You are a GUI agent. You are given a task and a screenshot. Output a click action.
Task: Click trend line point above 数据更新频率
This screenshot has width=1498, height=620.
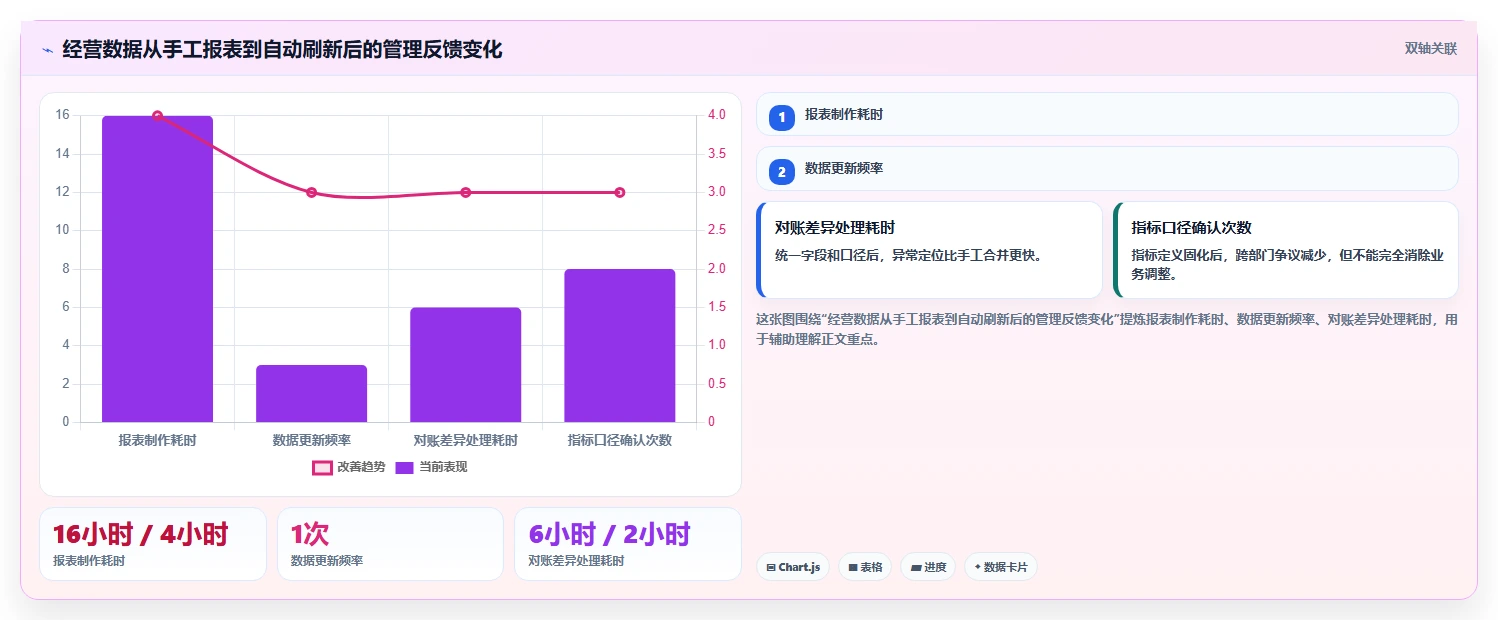pos(311,192)
